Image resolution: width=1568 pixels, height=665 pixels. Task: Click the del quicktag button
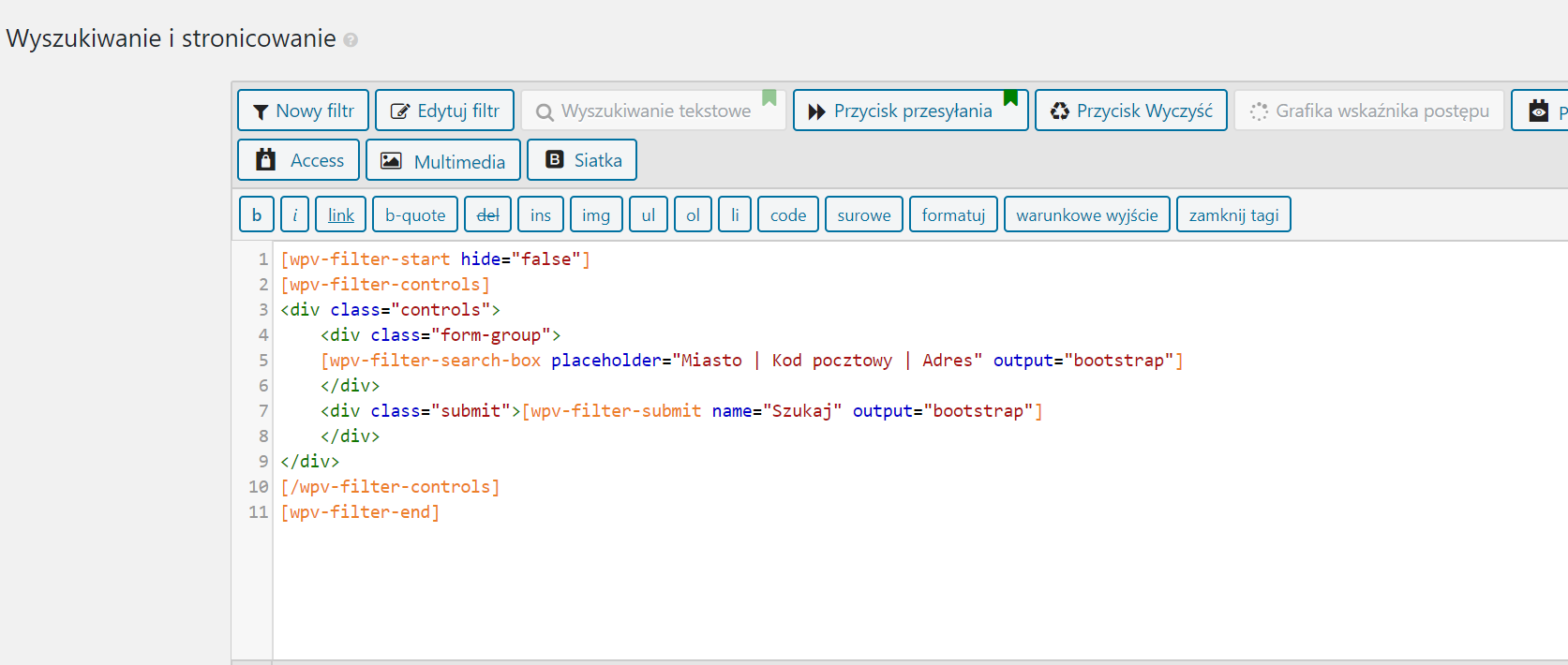click(488, 214)
